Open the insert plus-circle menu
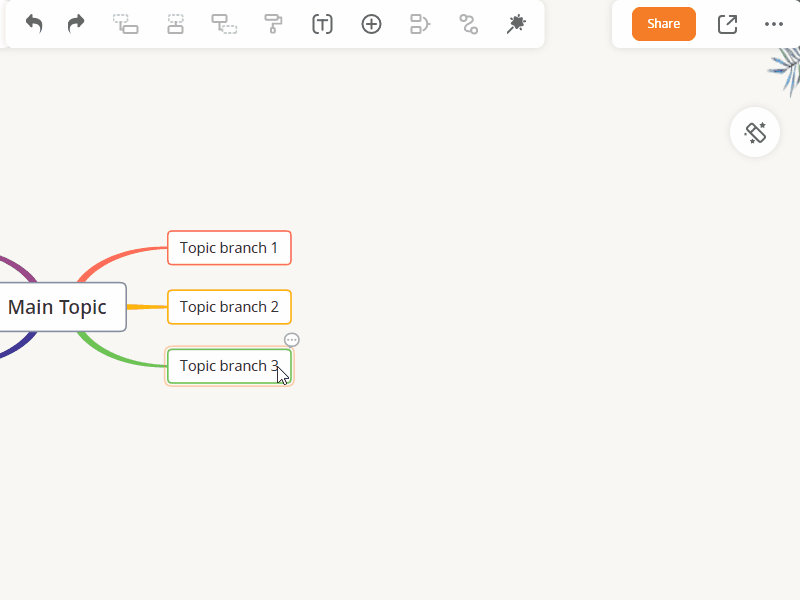This screenshot has height=600, width=800. (371, 24)
